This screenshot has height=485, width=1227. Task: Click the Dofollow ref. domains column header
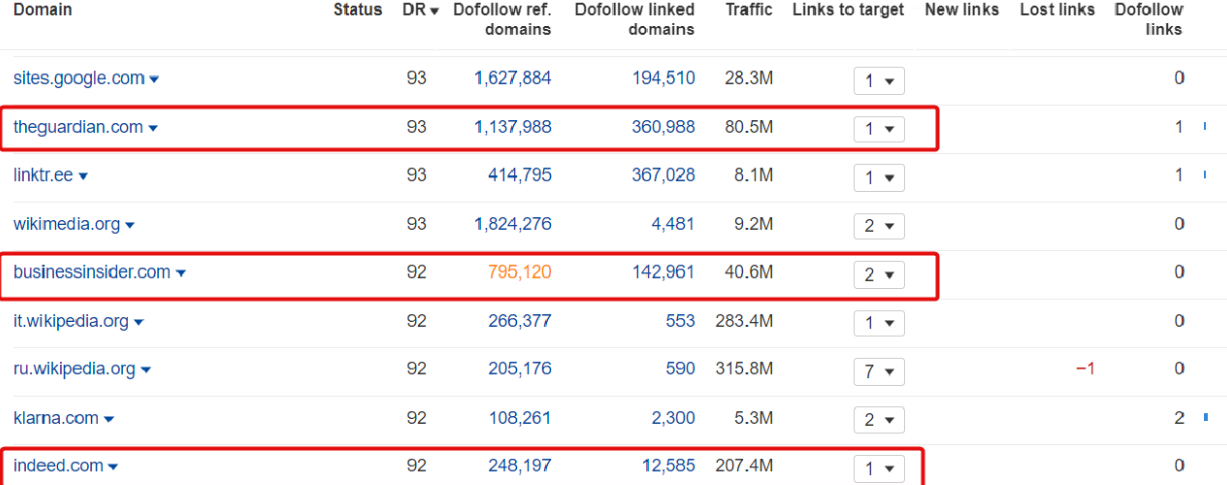pos(502,19)
